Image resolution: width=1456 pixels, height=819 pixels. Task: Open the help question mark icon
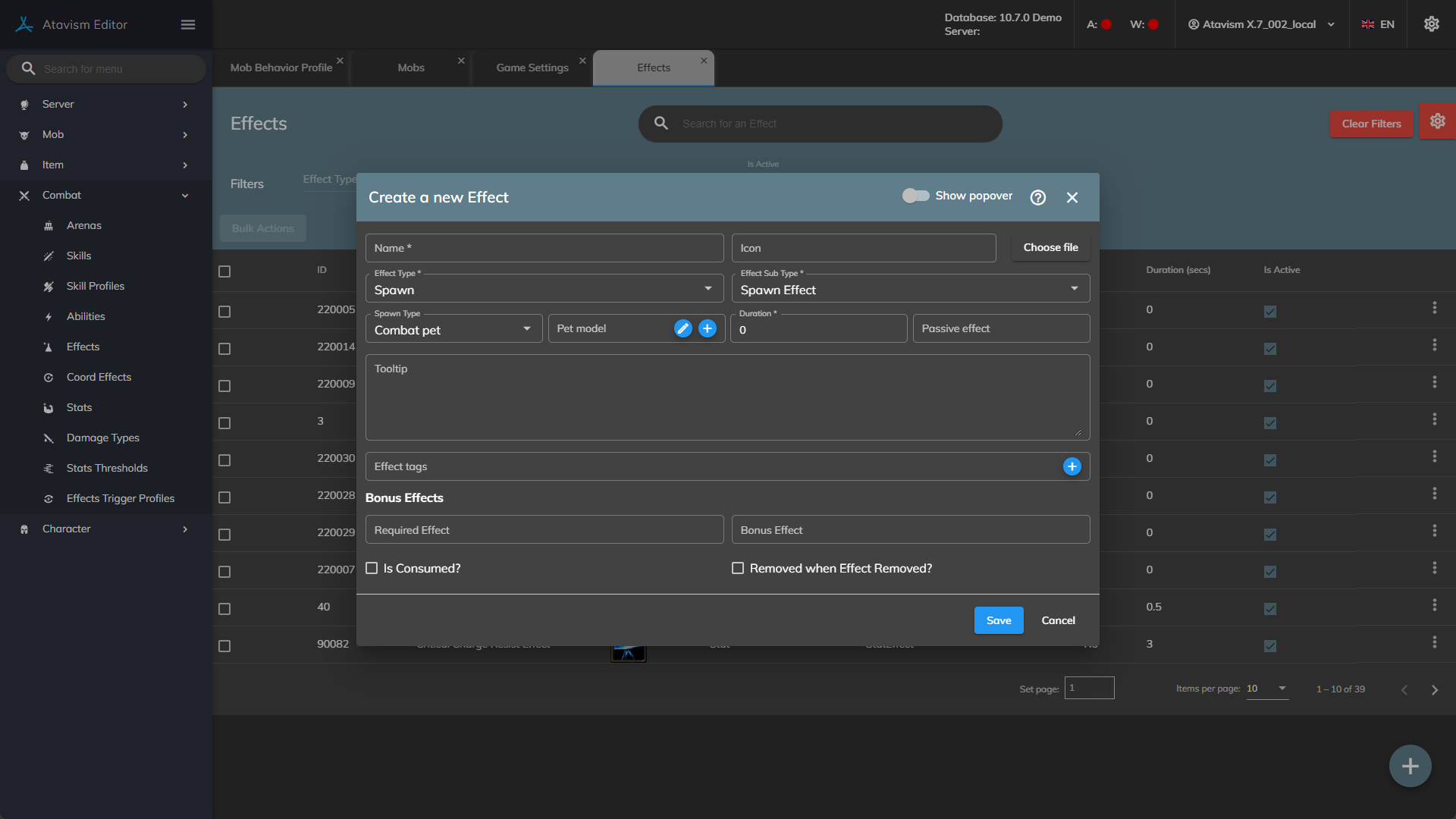point(1037,197)
